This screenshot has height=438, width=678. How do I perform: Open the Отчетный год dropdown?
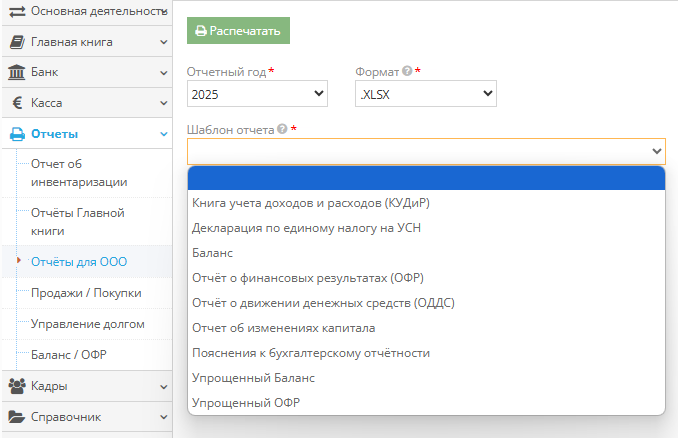tap(257, 94)
